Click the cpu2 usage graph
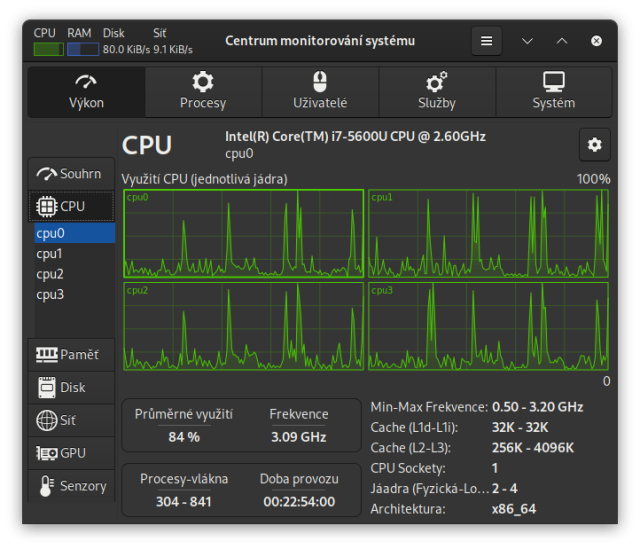 tap(244, 327)
